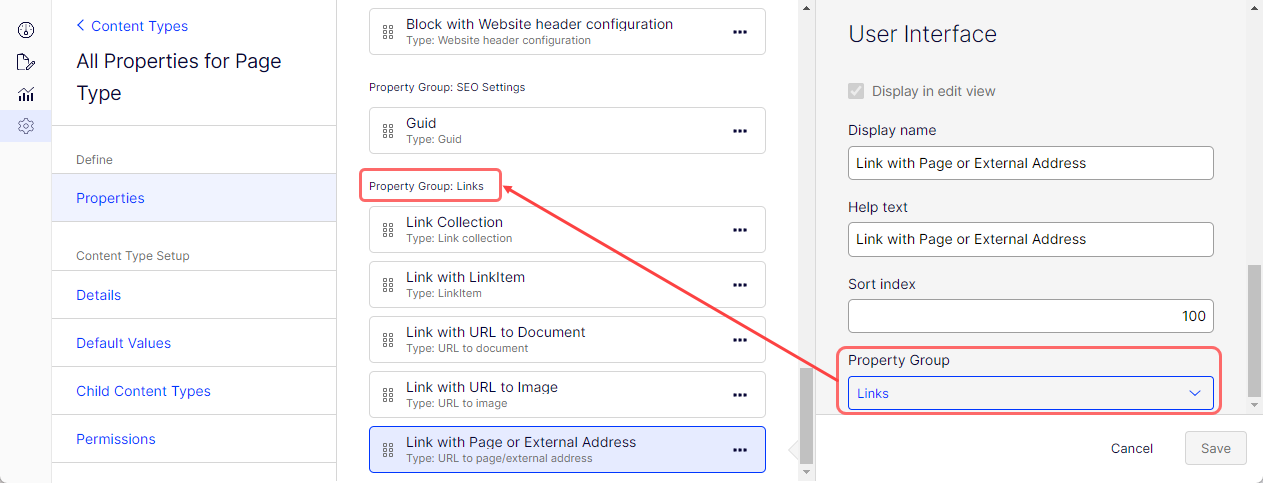Open Permissions section
The width and height of the screenshot is (1263, 483).
coord(194,439)
